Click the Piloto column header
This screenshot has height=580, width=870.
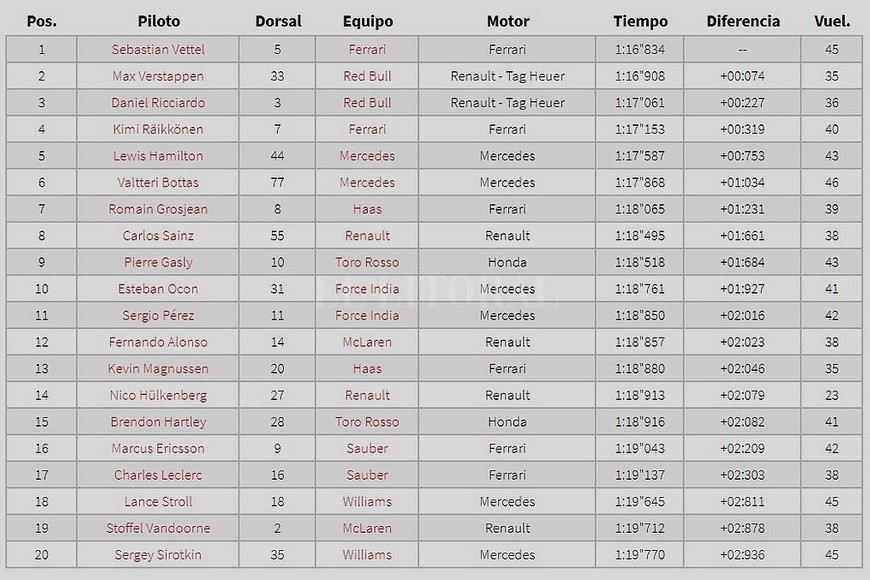[159, 21]
